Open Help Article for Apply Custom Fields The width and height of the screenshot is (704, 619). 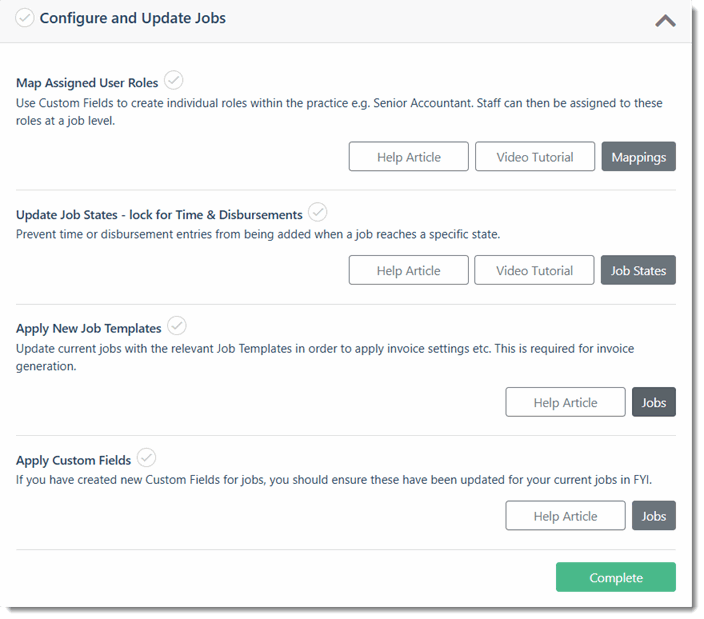point(565,516)
